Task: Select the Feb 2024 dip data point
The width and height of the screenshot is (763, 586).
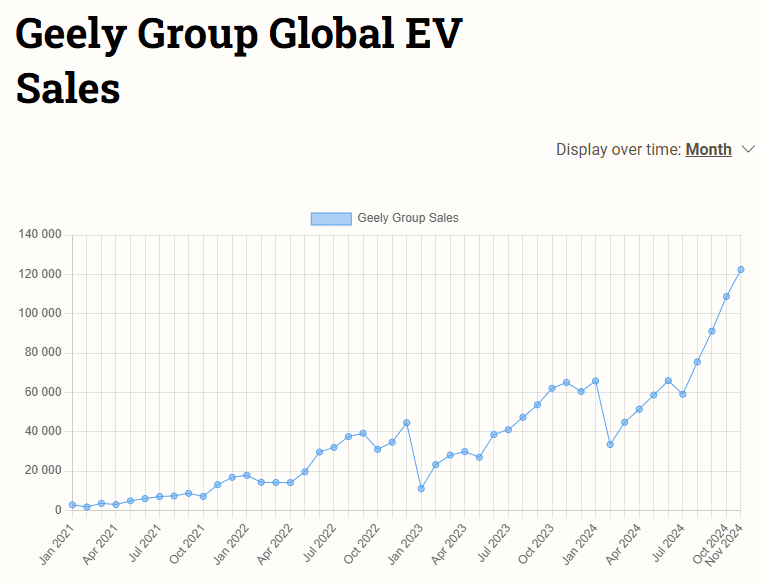Action: (610, 444)
